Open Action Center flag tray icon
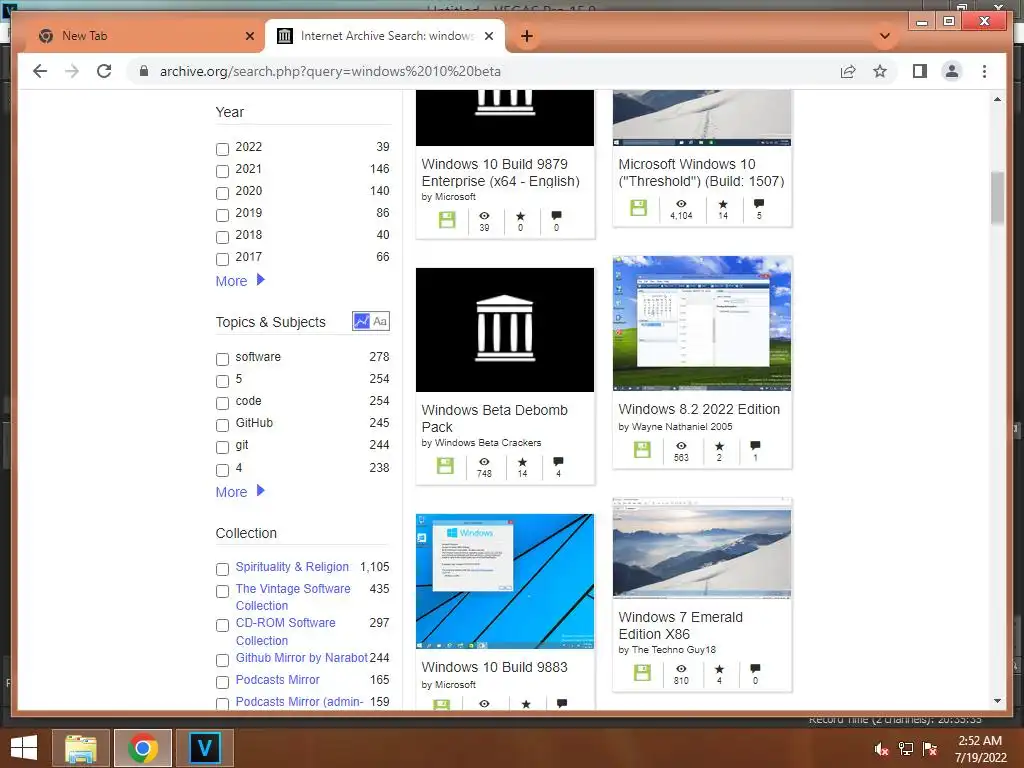Image resolution: width=1024 pixels, height=768 pixels. (x=930, y=749)
